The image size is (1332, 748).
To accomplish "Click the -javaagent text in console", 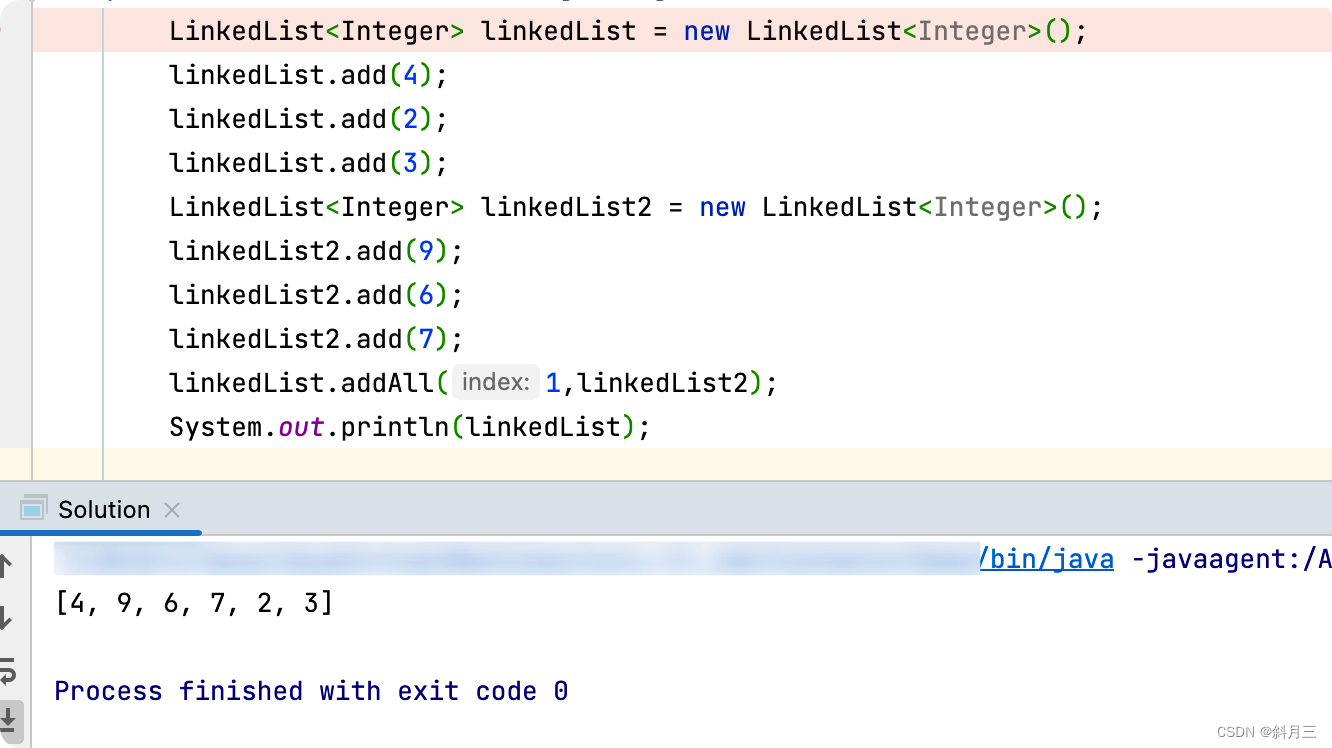I will 1231,560.
